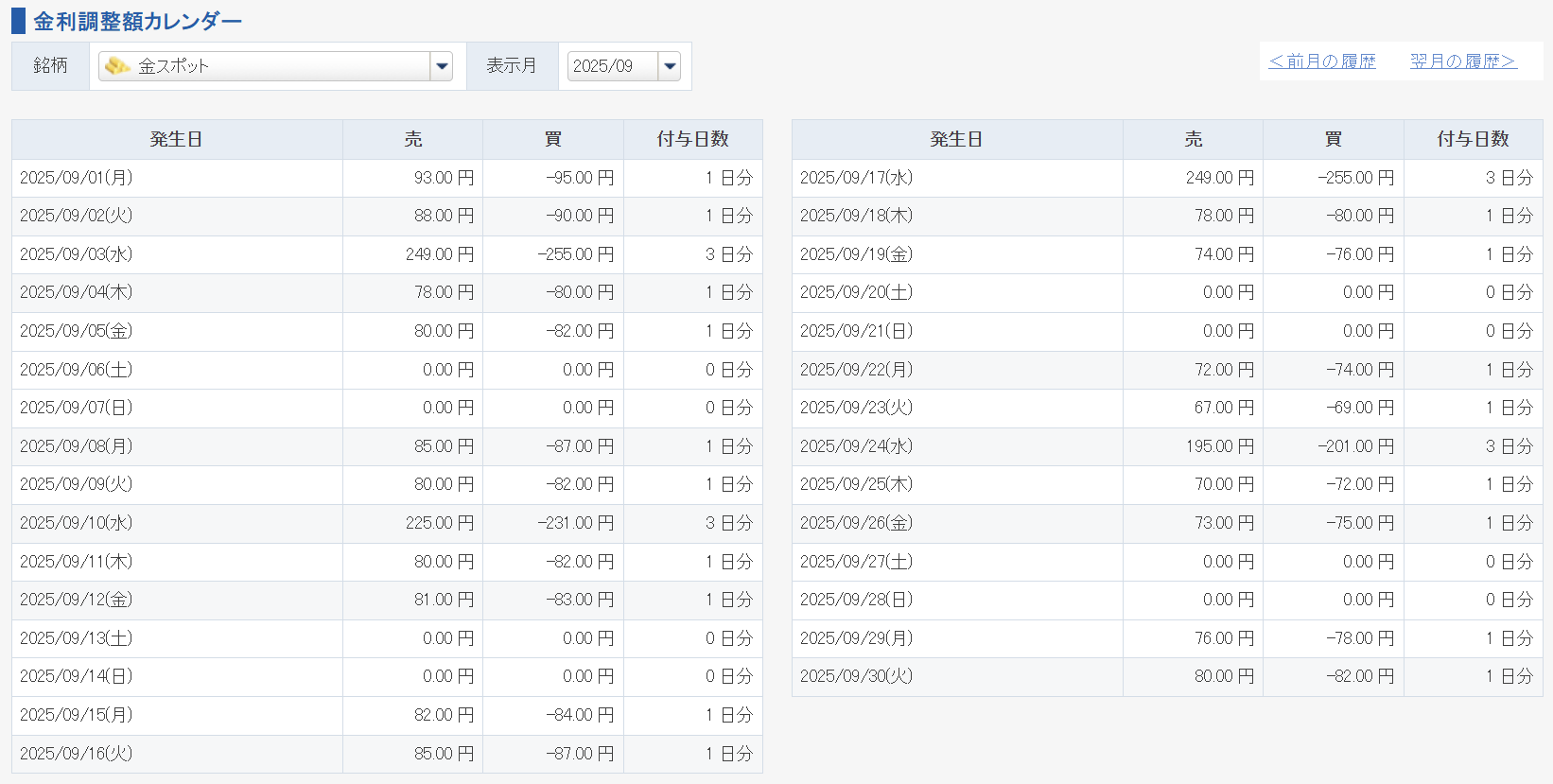Click the 195.00 円 sell value cell
Screen dimensions: 1553x784
point(1219,446)
